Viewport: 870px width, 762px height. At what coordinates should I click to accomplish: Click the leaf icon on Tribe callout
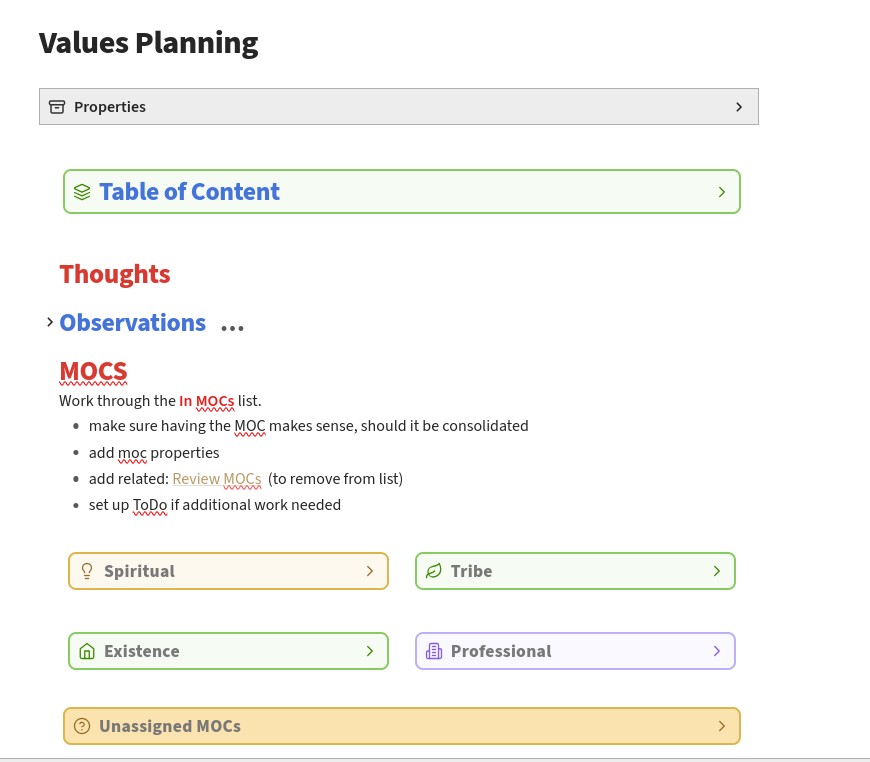pyautogui.click(x=433, y=571)
